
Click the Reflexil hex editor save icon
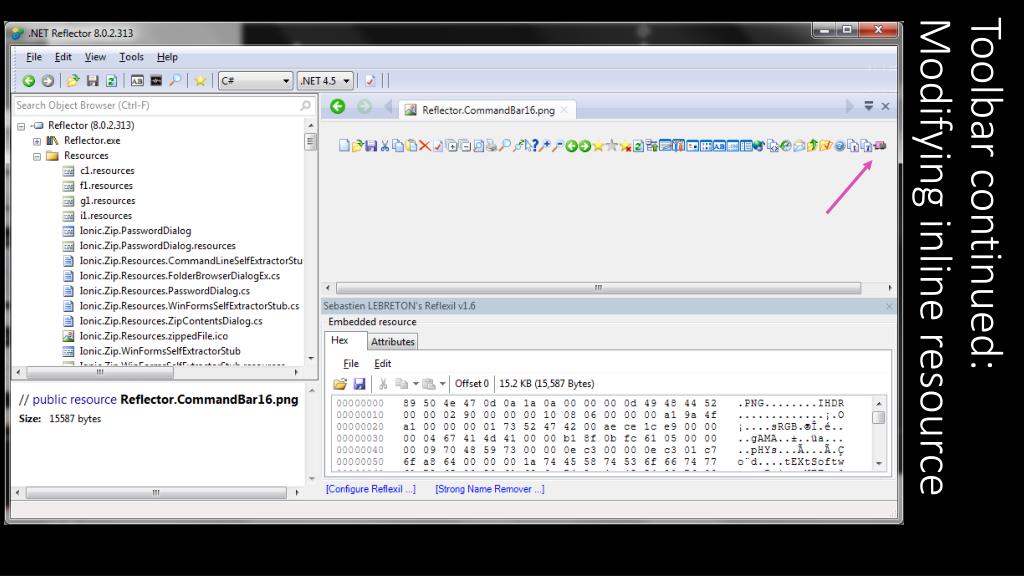coord(359,384)
